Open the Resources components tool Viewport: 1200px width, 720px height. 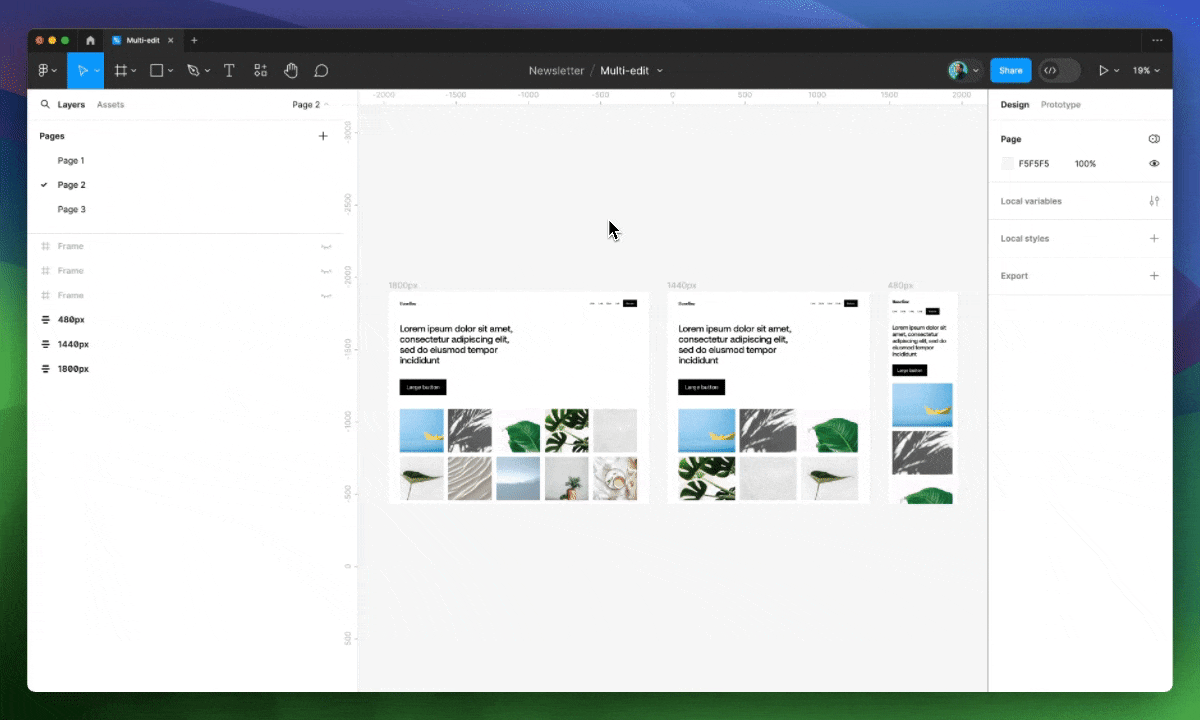[260, 71]
